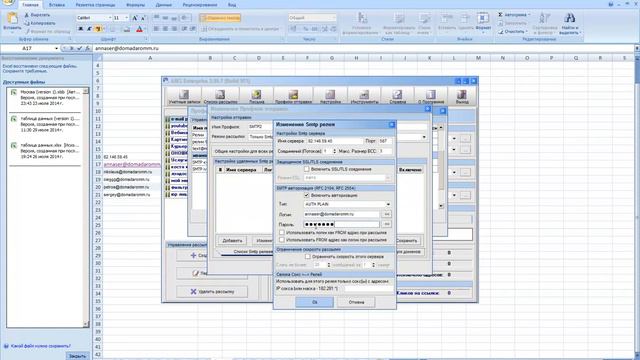
Task: Click Cut in Excel clipboard group
Action: 37,15
